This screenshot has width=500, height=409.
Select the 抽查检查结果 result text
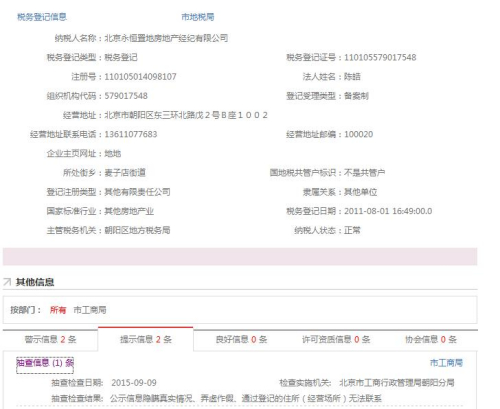click(x=246, y=398)
